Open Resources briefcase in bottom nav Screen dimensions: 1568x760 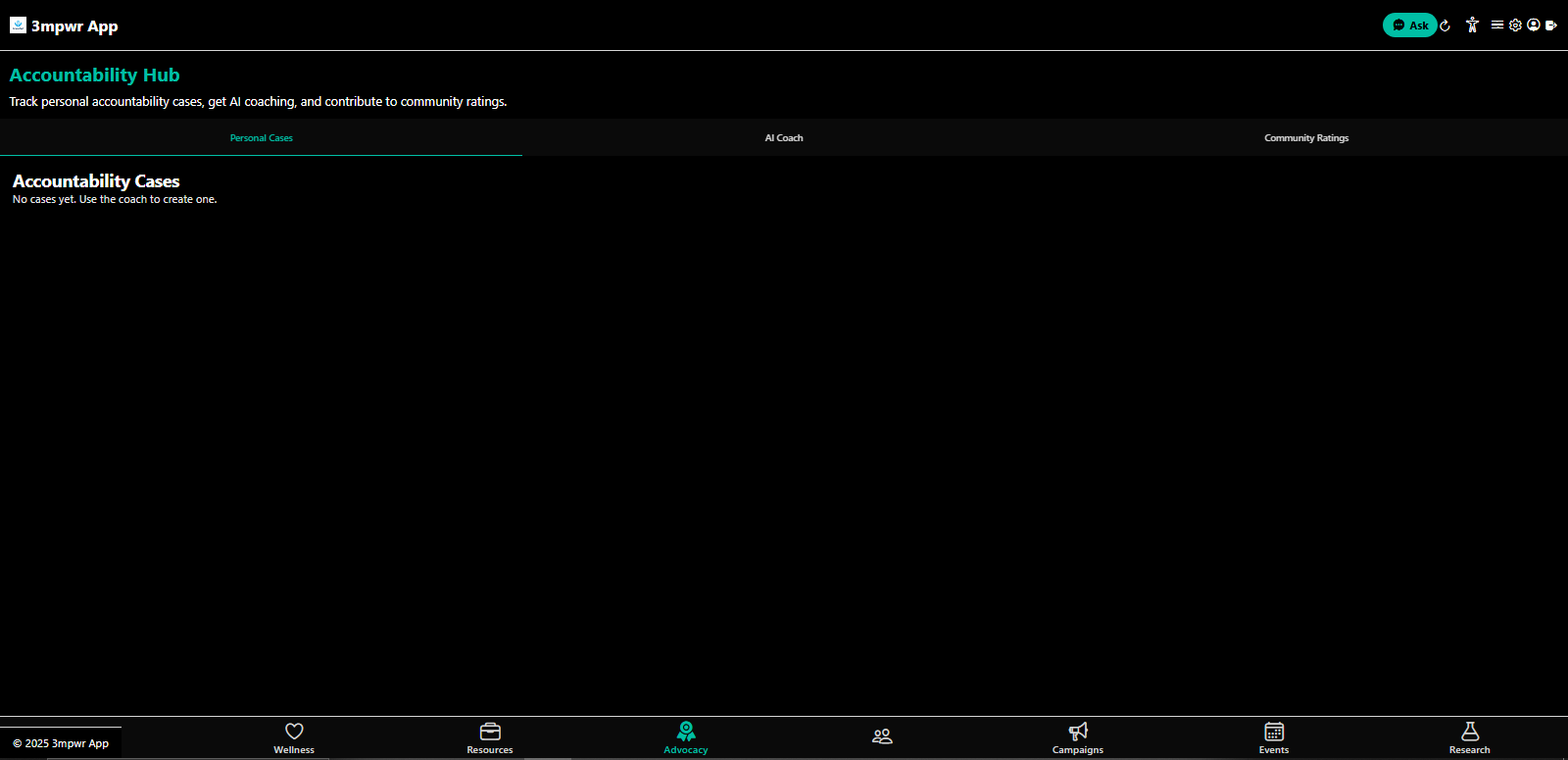(x=490, y=737)
